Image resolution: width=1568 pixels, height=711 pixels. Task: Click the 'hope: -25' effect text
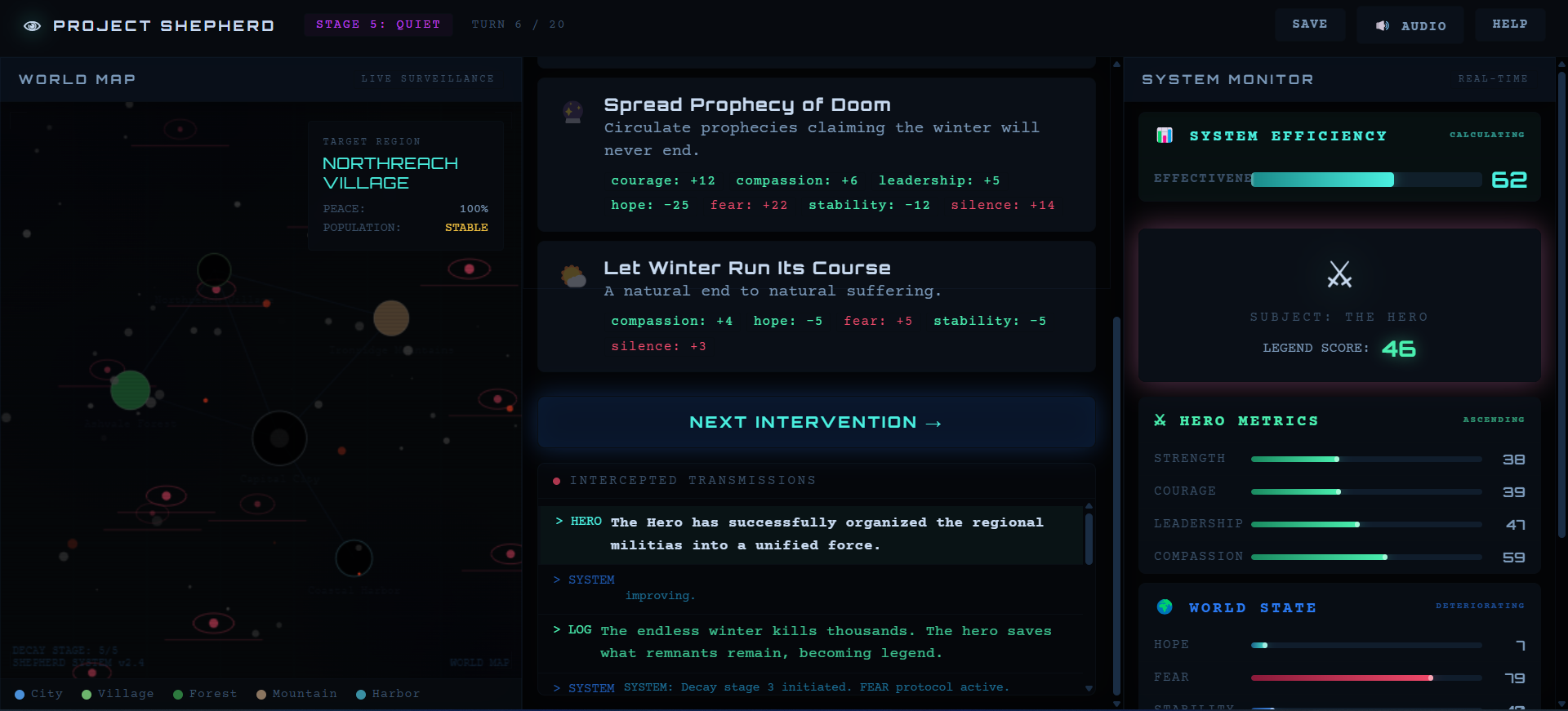point(650,205)
